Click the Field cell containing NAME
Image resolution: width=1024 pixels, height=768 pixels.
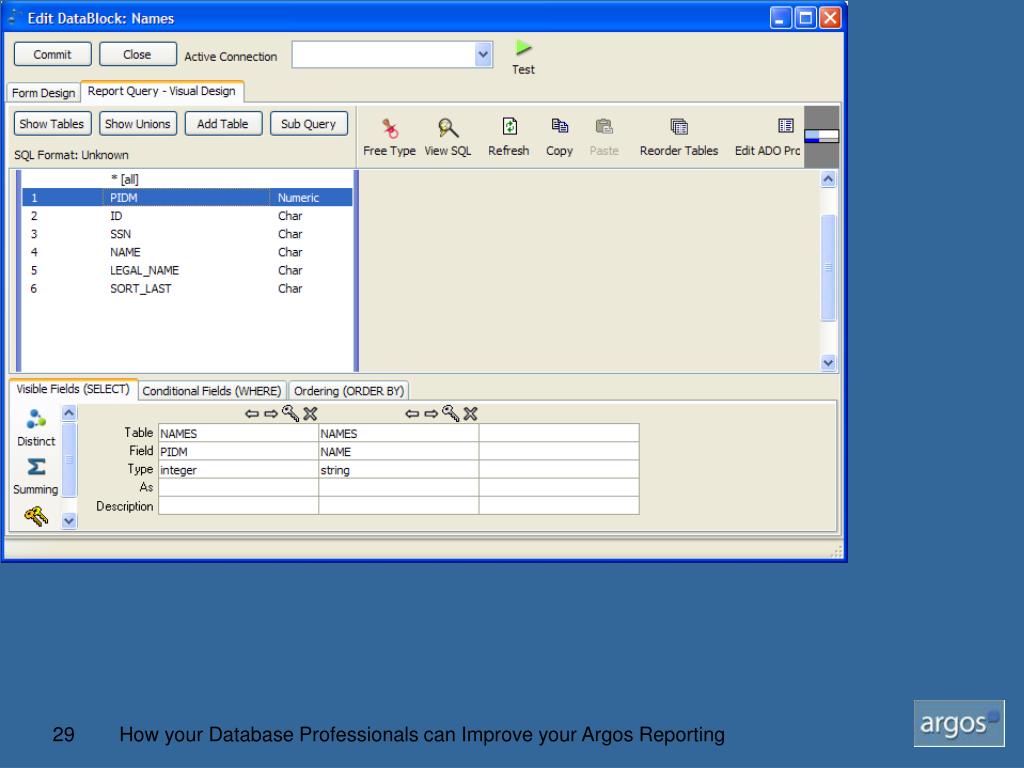(x=398, y=451)
